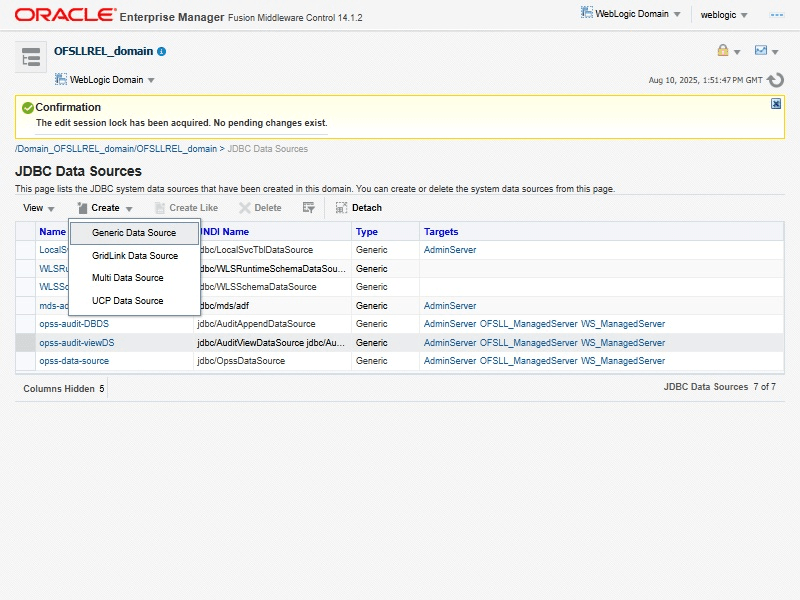800x600 pixels.
Task: Open opss-audit-DBDS data source link
Action: point(76,324)
